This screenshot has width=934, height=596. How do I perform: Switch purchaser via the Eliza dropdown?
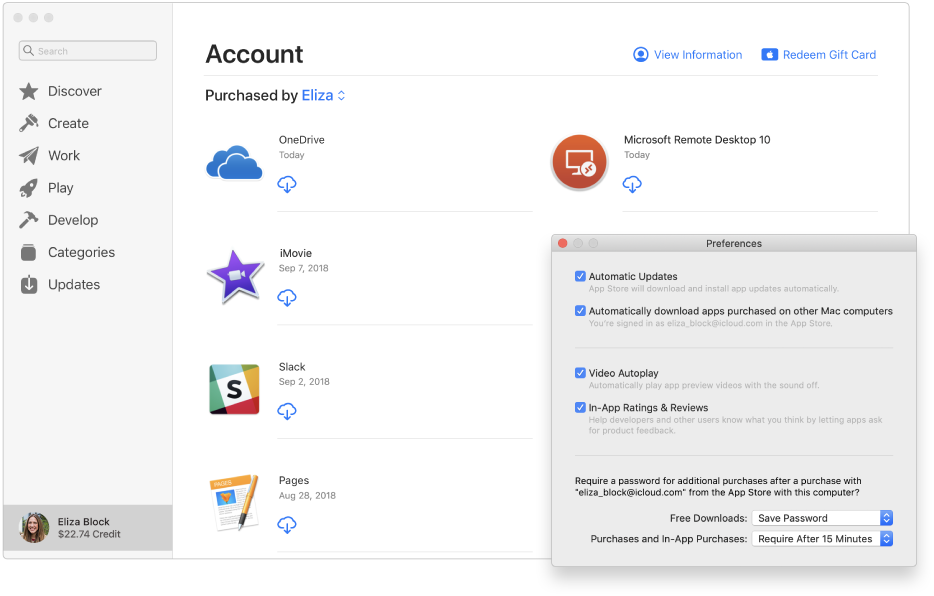tap(323, 95)
